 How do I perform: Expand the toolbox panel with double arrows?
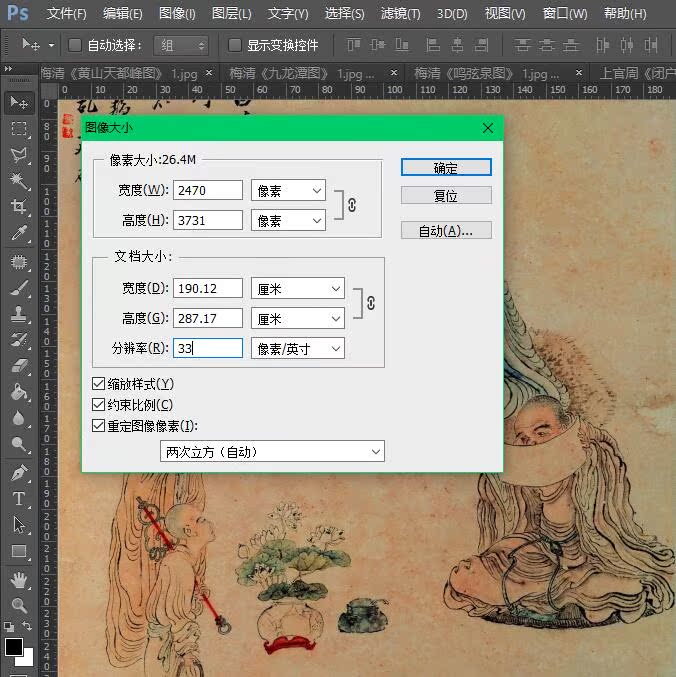point(8,69)
